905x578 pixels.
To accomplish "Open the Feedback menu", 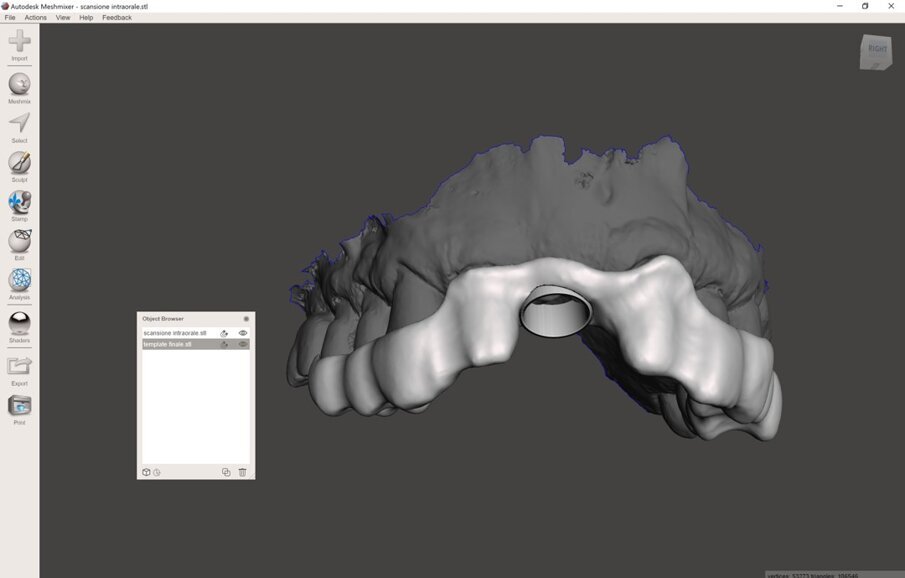I will coord(117,17).
